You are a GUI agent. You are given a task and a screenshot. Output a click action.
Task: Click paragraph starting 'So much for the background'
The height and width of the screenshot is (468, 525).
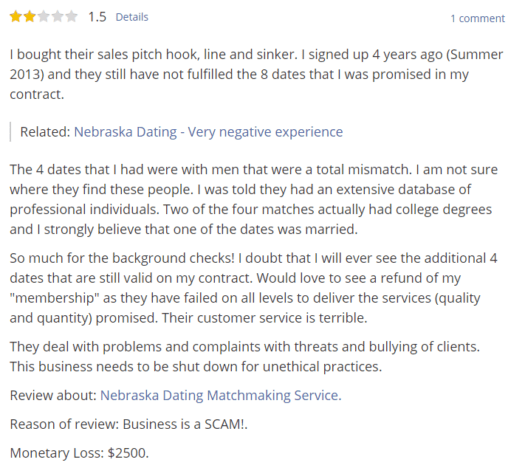tap(253, 288)
